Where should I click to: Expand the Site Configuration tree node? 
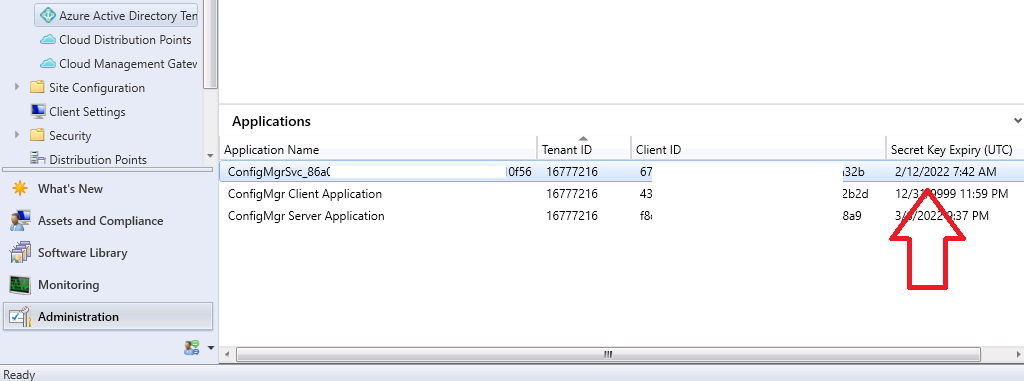[x=17, y=87]
